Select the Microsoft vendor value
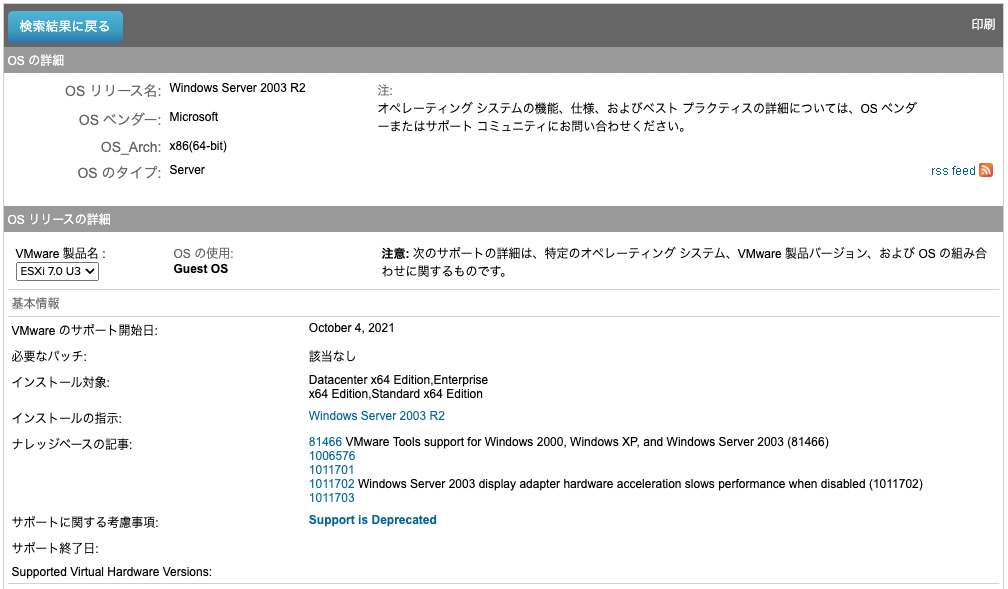Image resolution: width=1008 pixels, height=589 pixels. (x=194, y=117)
